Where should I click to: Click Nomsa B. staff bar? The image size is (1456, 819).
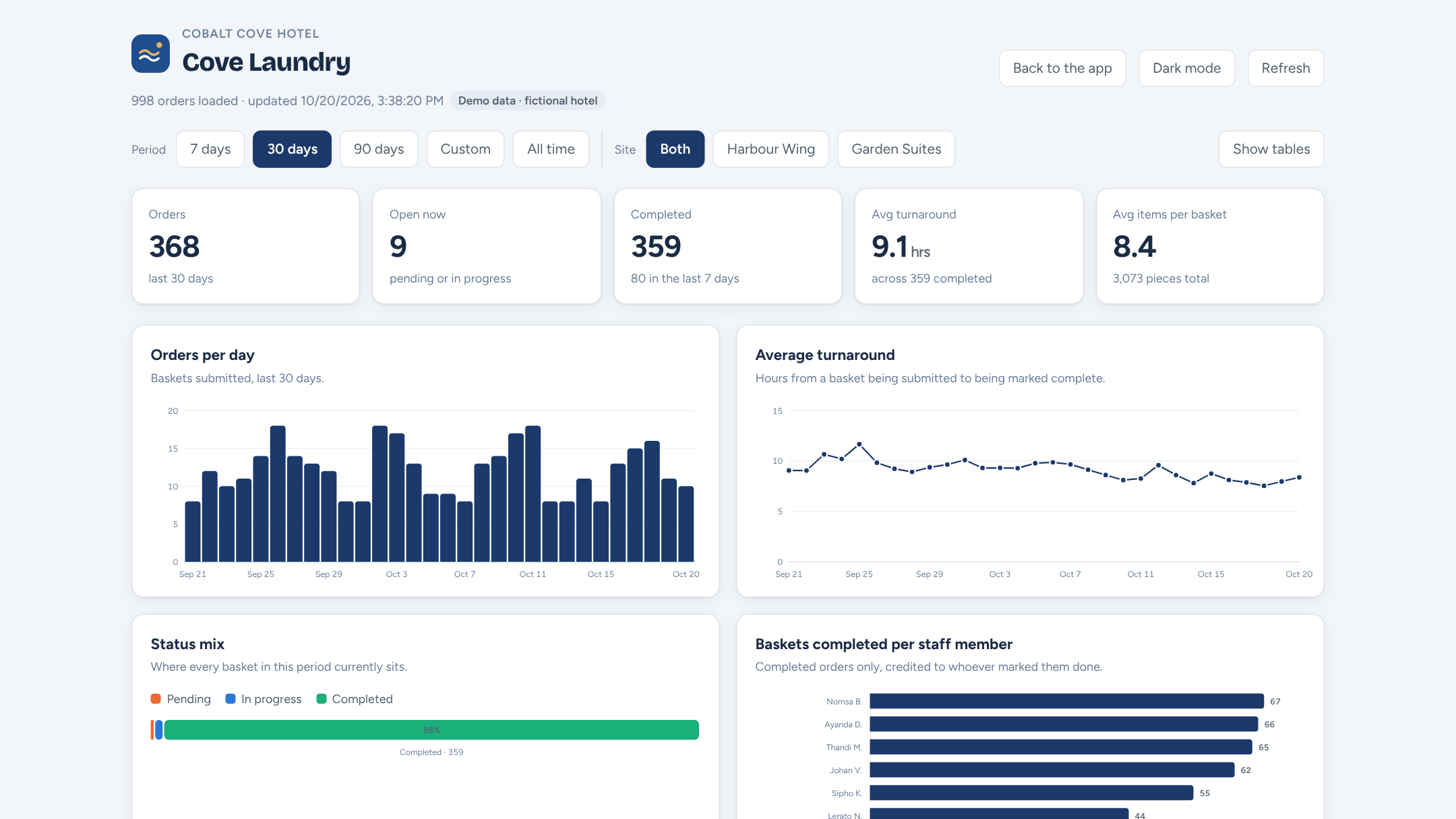point(1066,701)
